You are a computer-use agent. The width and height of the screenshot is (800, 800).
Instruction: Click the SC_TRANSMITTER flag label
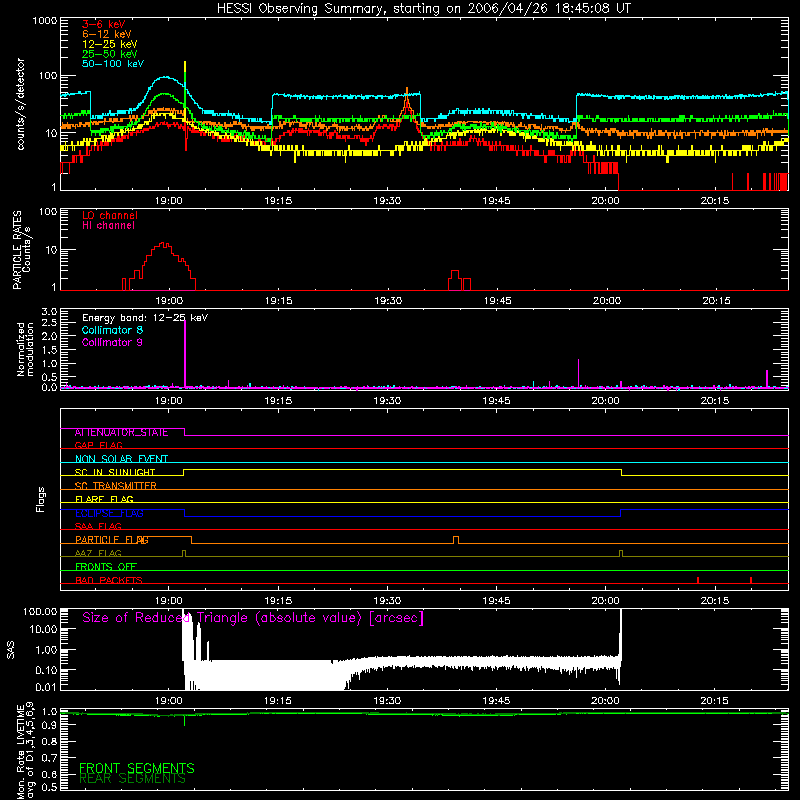(115, 486)
